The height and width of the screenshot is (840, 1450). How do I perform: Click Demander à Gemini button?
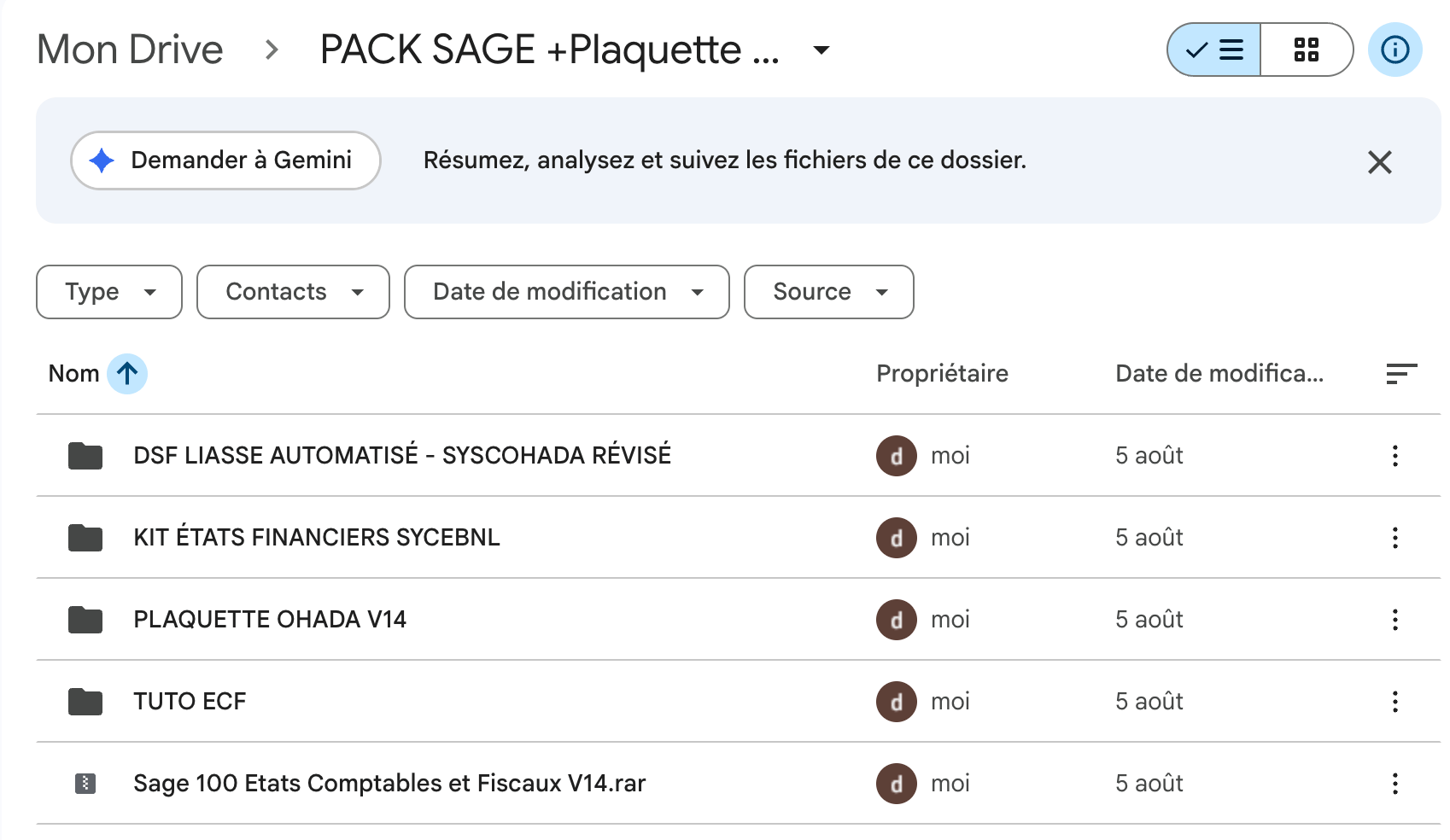[225, 160]
